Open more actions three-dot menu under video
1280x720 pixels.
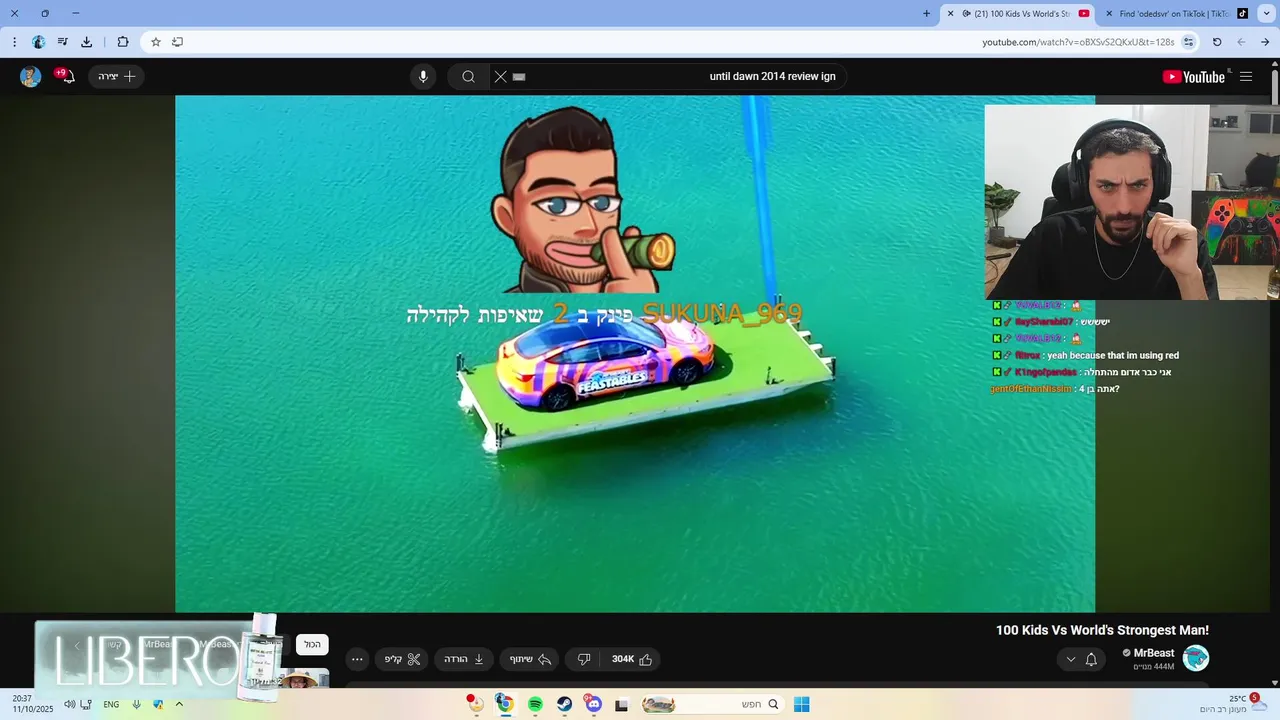coord(357,659)
